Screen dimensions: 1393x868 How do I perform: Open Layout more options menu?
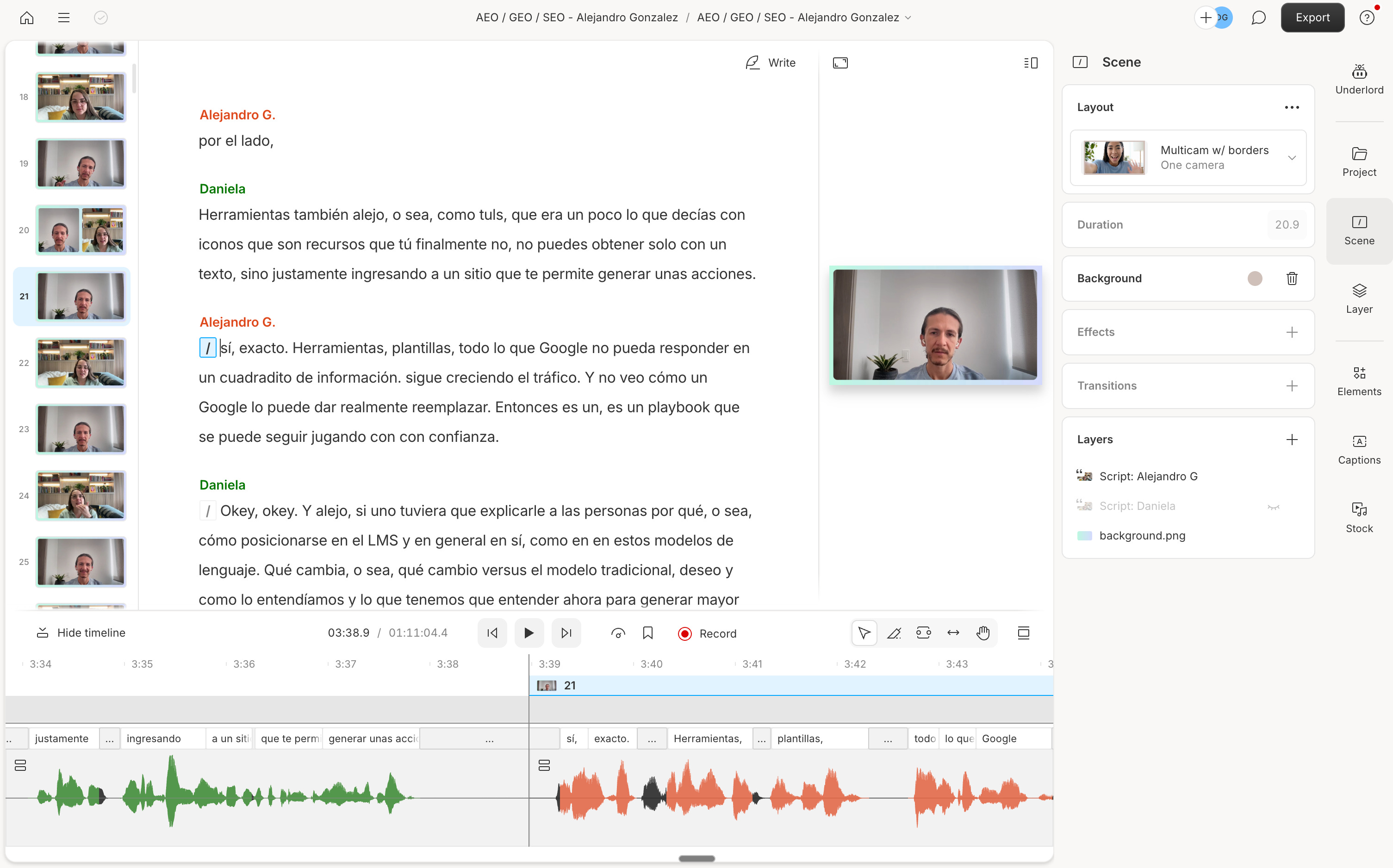pos(1291,107)
